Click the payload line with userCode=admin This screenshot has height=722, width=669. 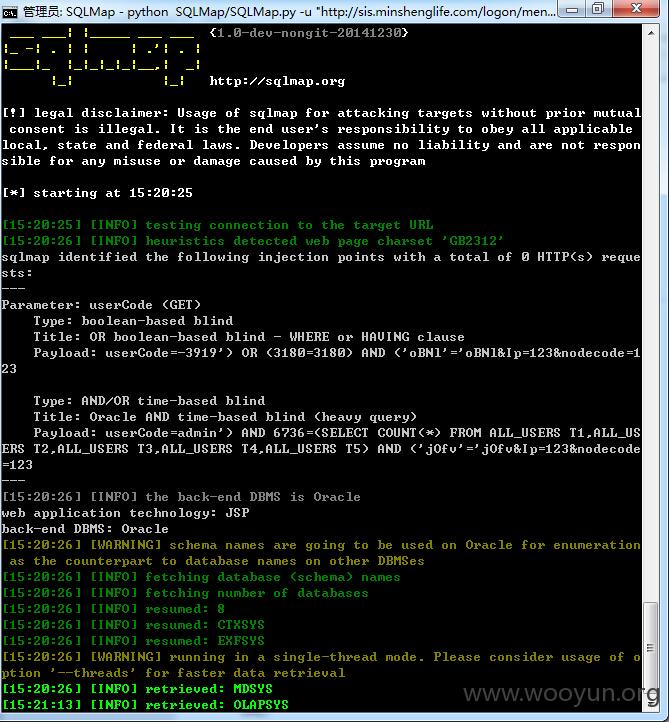[321, 449]
